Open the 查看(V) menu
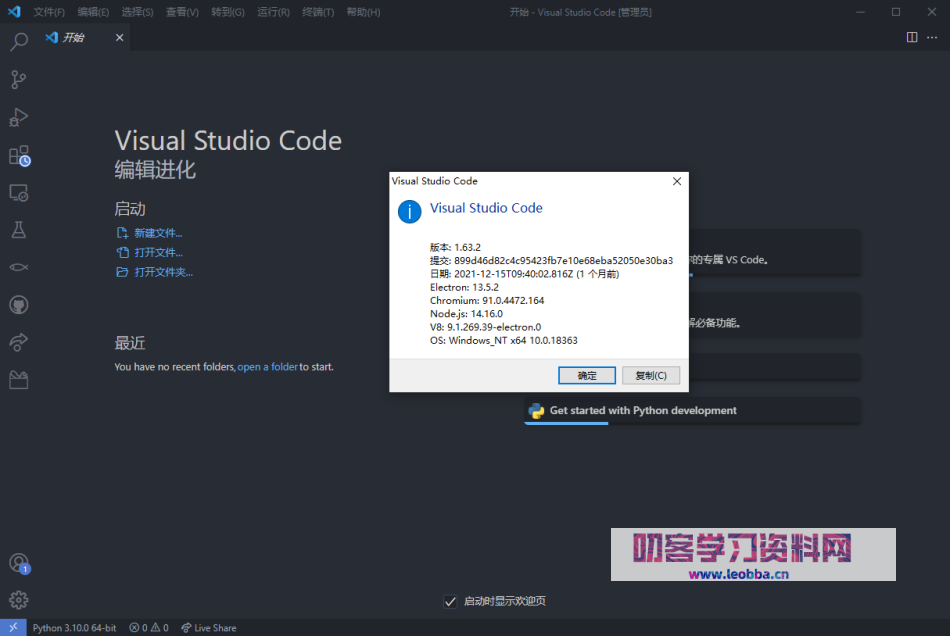This screenshot has width=950, height=636. (182, 12)
